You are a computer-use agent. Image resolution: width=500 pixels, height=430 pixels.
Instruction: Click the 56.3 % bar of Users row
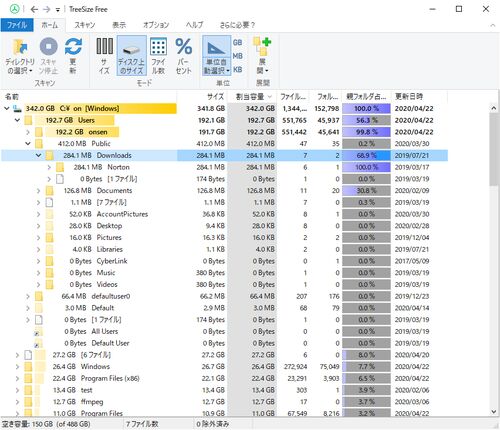click(x=366, y=120)
